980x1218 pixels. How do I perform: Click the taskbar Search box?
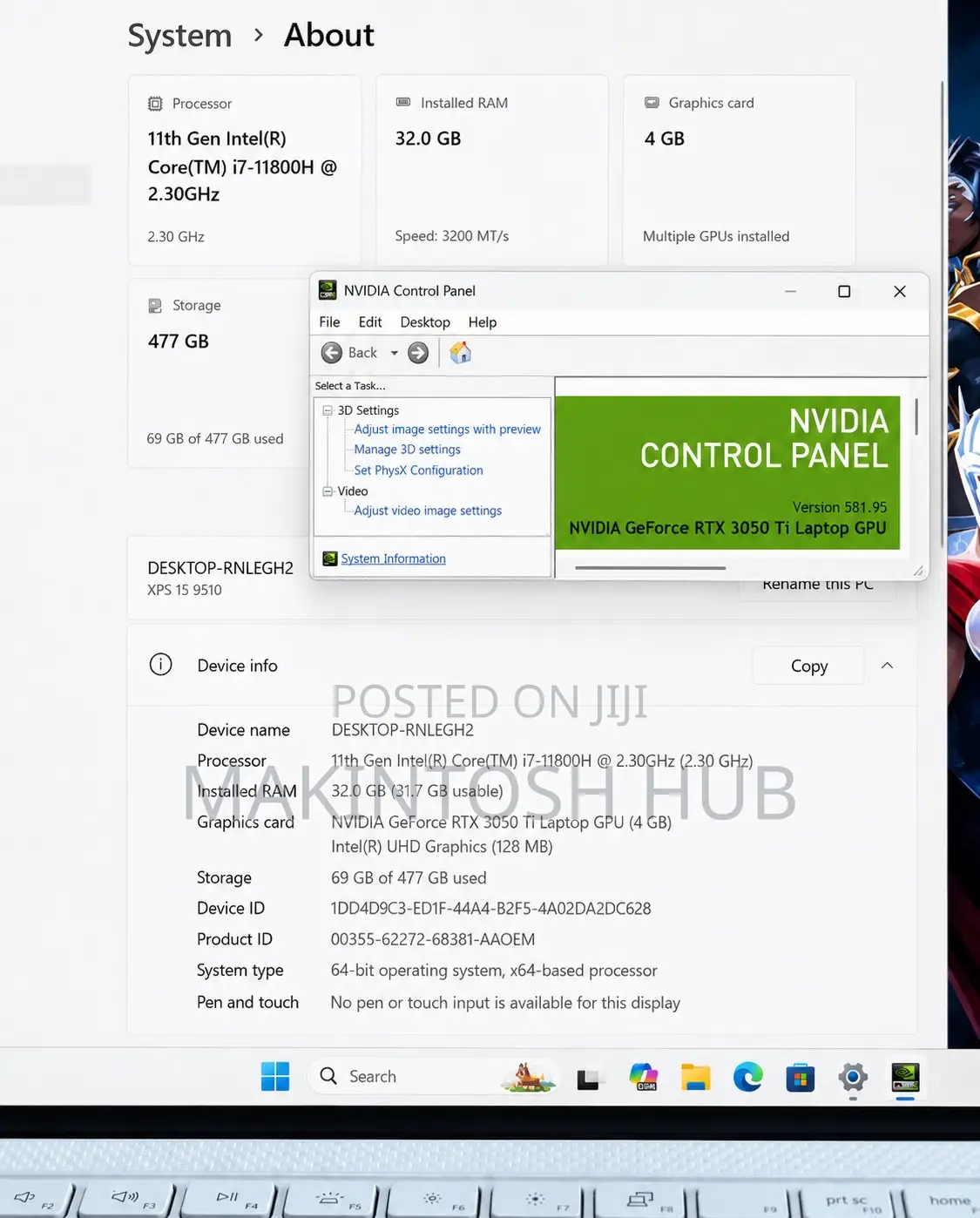coord(433,1077)
